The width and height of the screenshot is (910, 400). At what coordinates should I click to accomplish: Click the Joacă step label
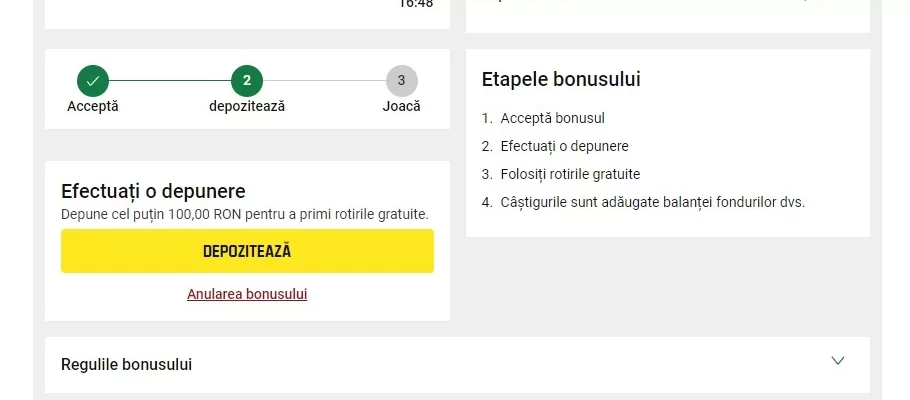coord(402,106)
